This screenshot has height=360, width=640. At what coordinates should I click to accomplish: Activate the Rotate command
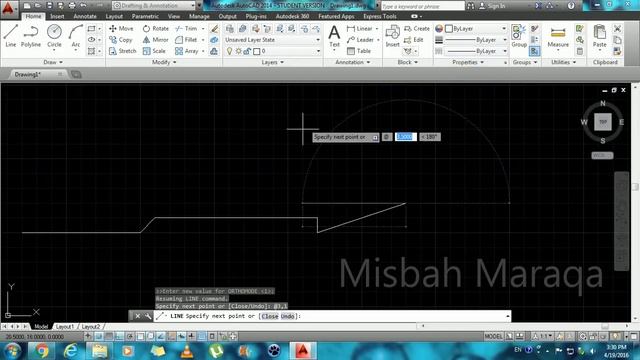[156, 29]
